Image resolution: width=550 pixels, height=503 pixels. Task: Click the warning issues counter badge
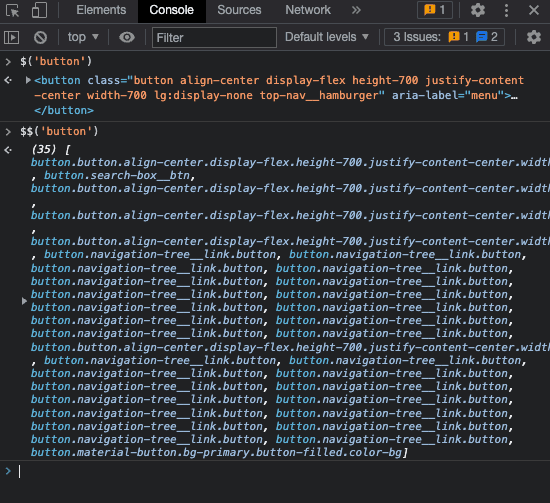tap(435, 10)
